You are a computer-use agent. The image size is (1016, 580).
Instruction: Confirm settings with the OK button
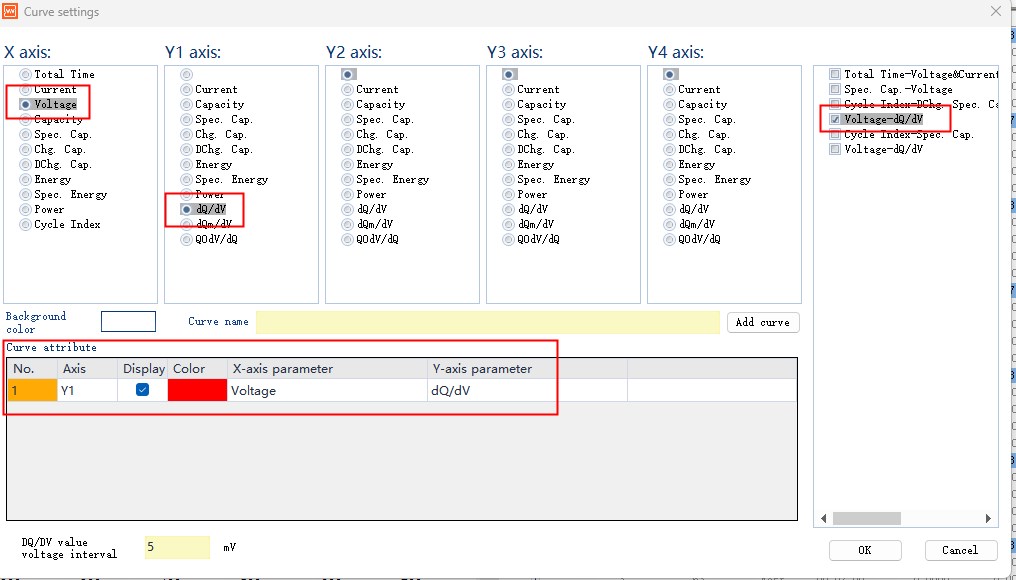[x=865, y=550]
